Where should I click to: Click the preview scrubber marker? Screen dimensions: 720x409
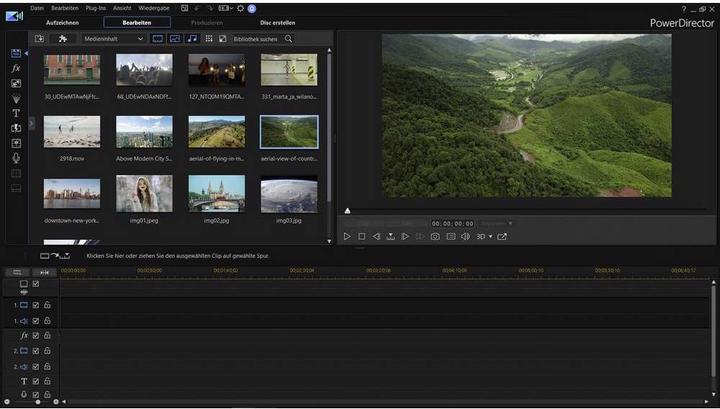pos(348,211)
